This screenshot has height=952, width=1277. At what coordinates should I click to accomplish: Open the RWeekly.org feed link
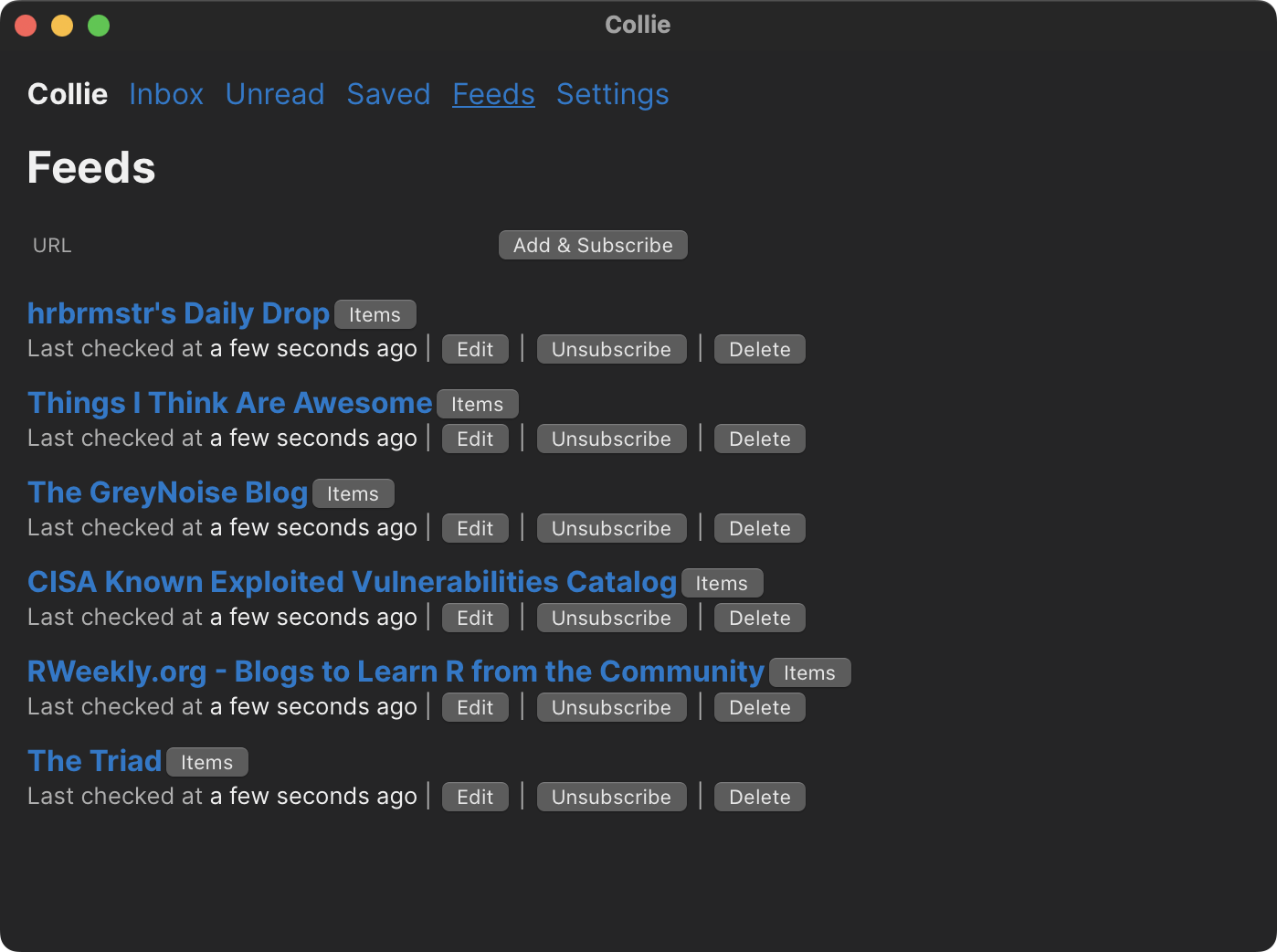pos(396,672)
